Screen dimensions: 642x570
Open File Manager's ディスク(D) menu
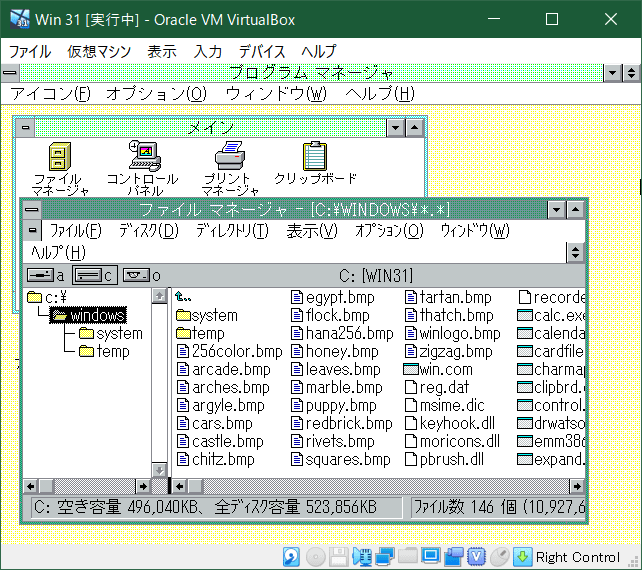(149, 231)
